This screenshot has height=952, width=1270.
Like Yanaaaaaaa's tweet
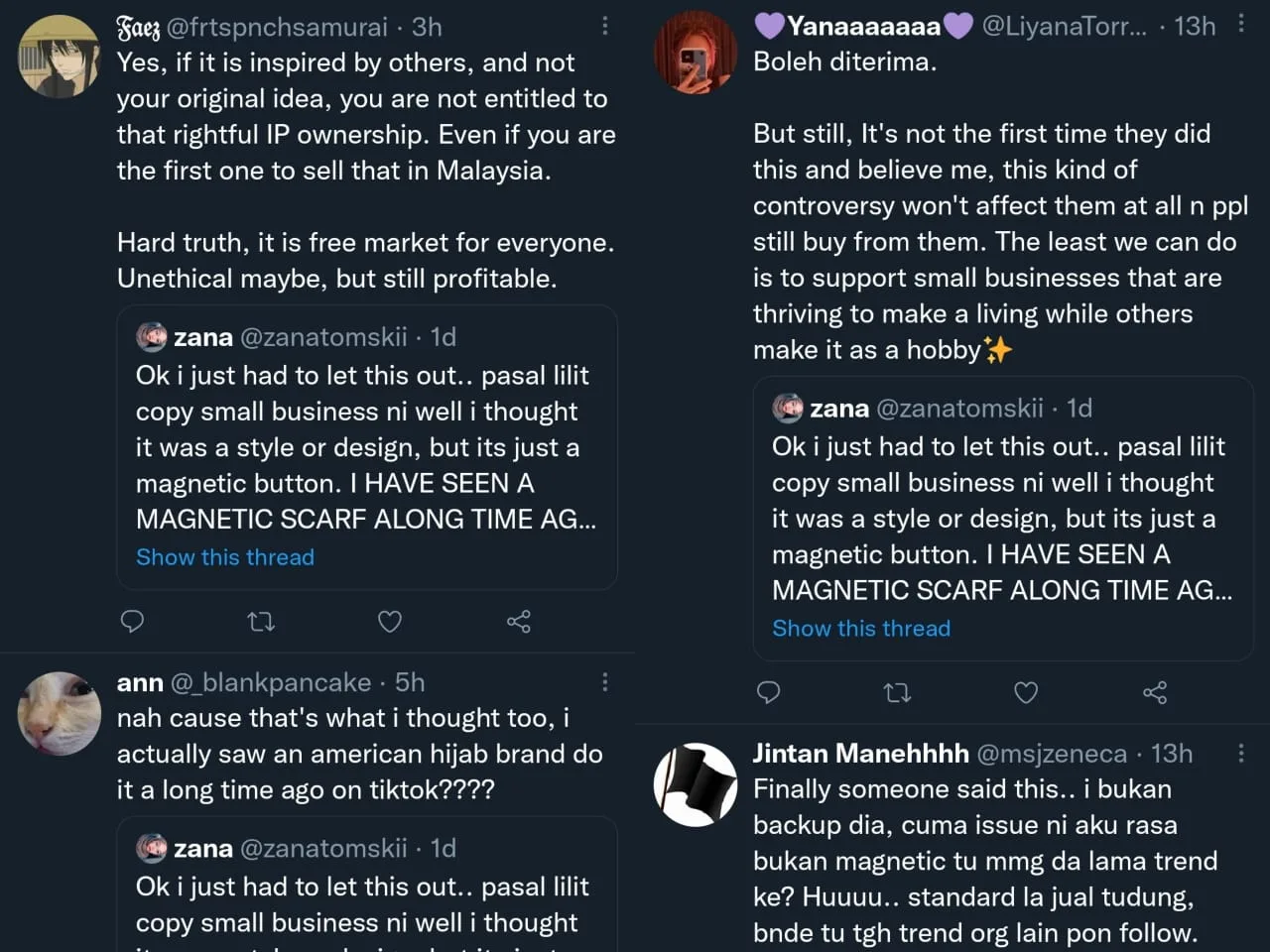click(x=1026, y=692)
